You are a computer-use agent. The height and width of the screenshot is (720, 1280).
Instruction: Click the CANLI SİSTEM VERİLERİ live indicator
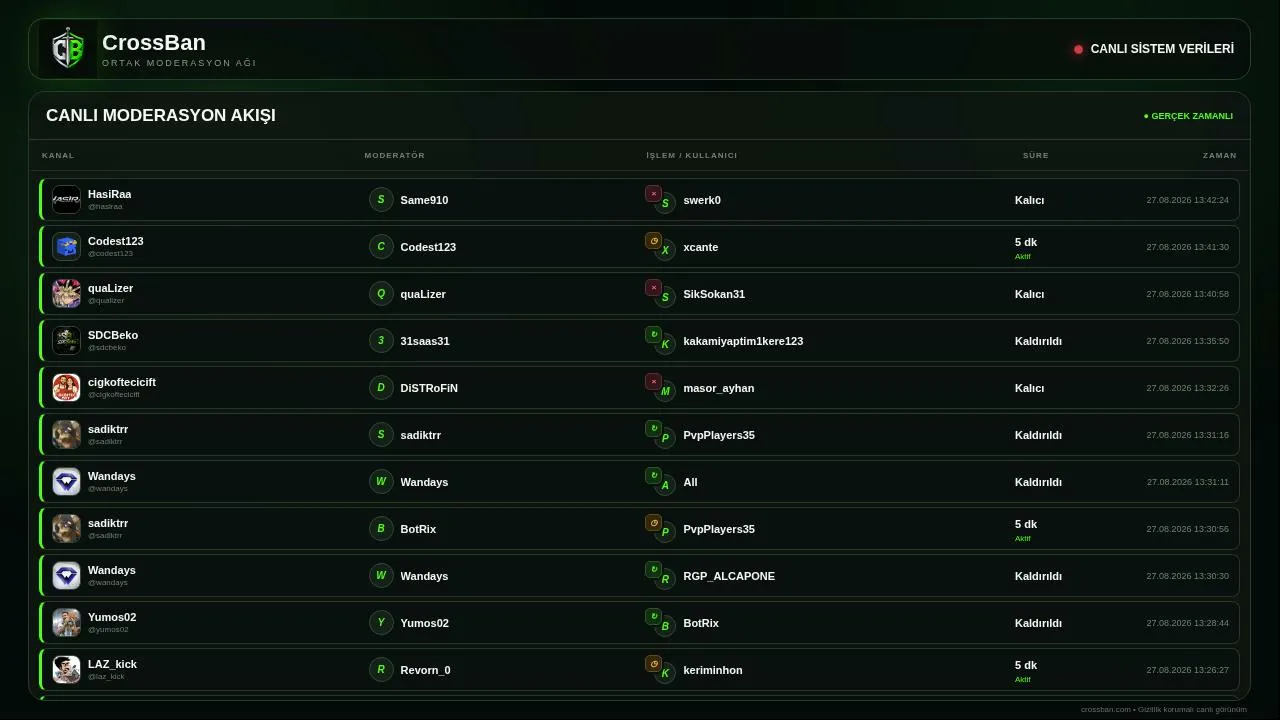1154,49
